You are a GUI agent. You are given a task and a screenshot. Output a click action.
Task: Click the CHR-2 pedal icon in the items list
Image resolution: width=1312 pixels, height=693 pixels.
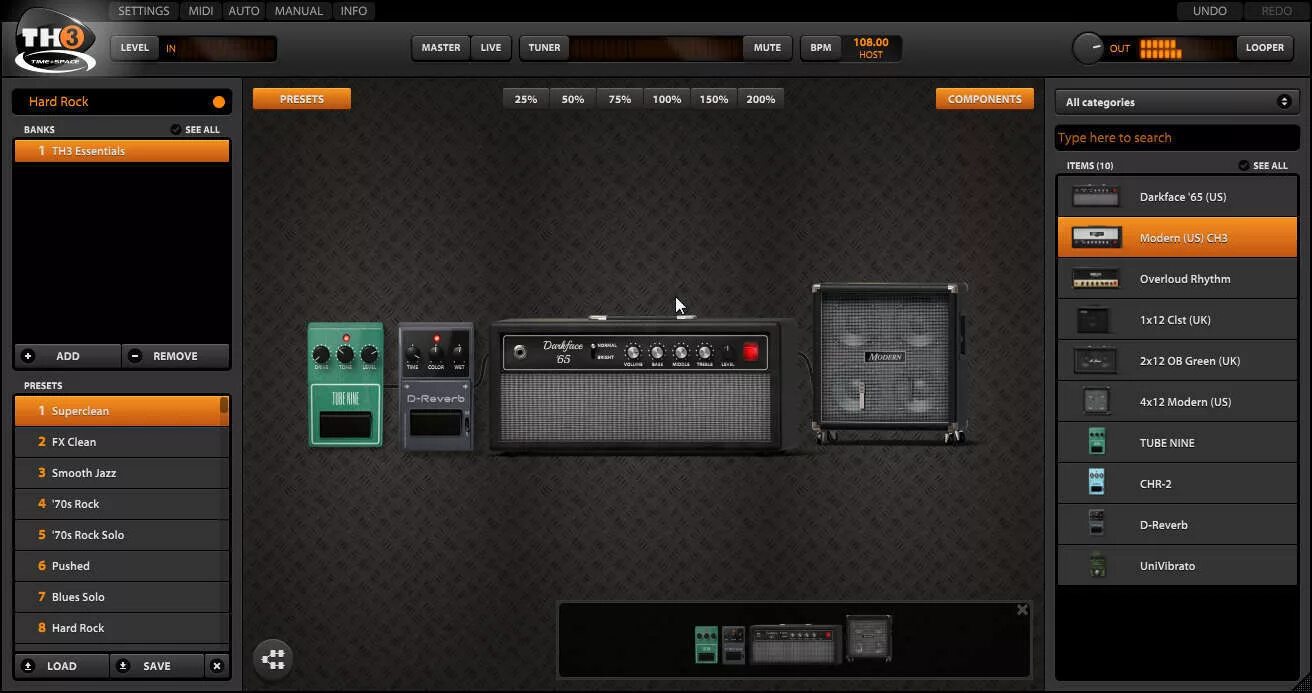1095,483
